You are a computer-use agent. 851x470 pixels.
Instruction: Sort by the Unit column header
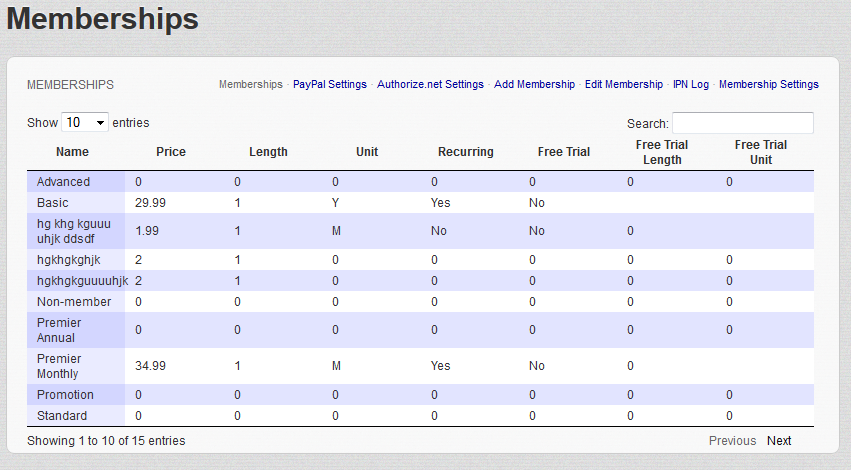click(367, 152)
